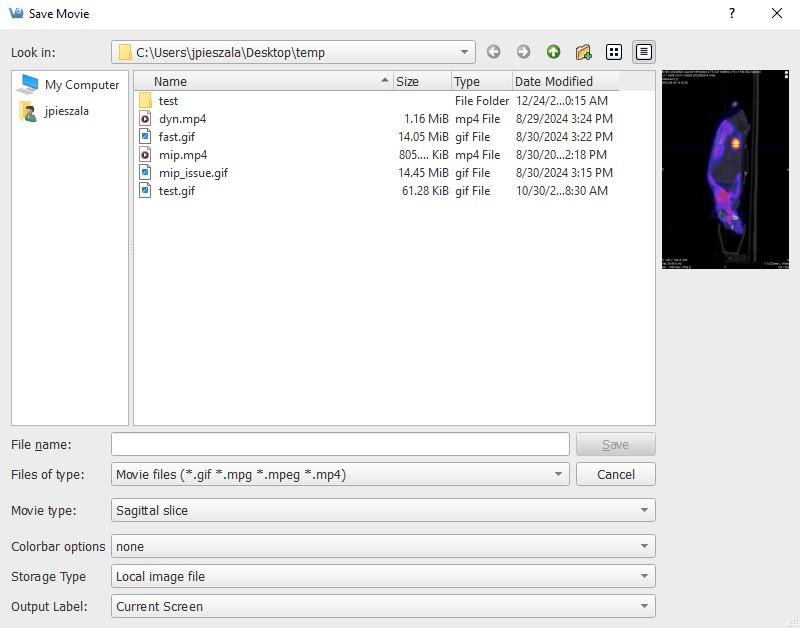Image resolution: width=800 pixels, height=628 pixels.
Task: Click the 8/30/2024 3:15 PM date cell
Action: tap(564, 173)
